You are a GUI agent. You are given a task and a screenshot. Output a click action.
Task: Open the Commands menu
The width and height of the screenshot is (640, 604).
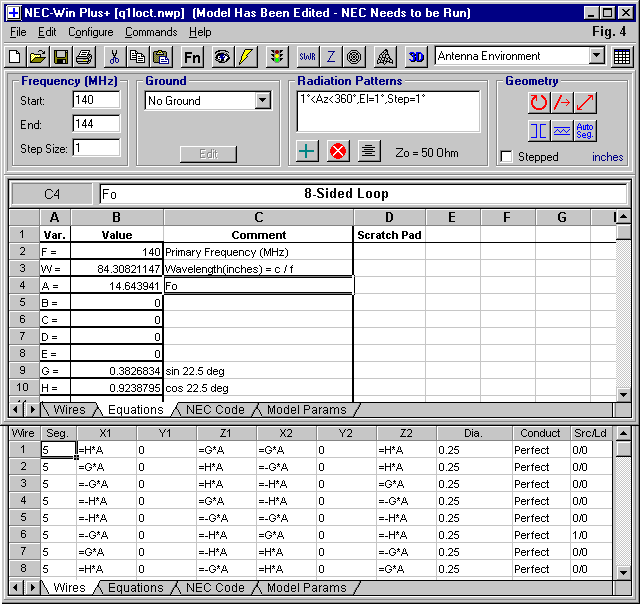pos(151,32)
